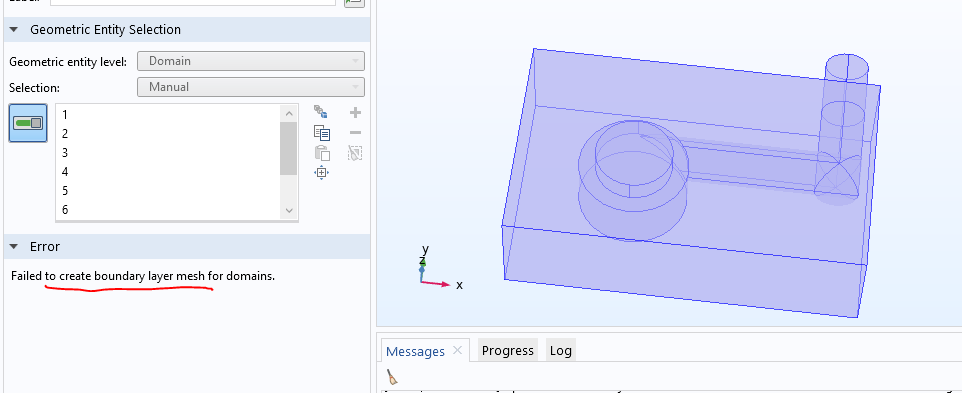Click the Add to Selection plus icon
The height and width of the screenshot is (393, 962).
tap(355, 112)
